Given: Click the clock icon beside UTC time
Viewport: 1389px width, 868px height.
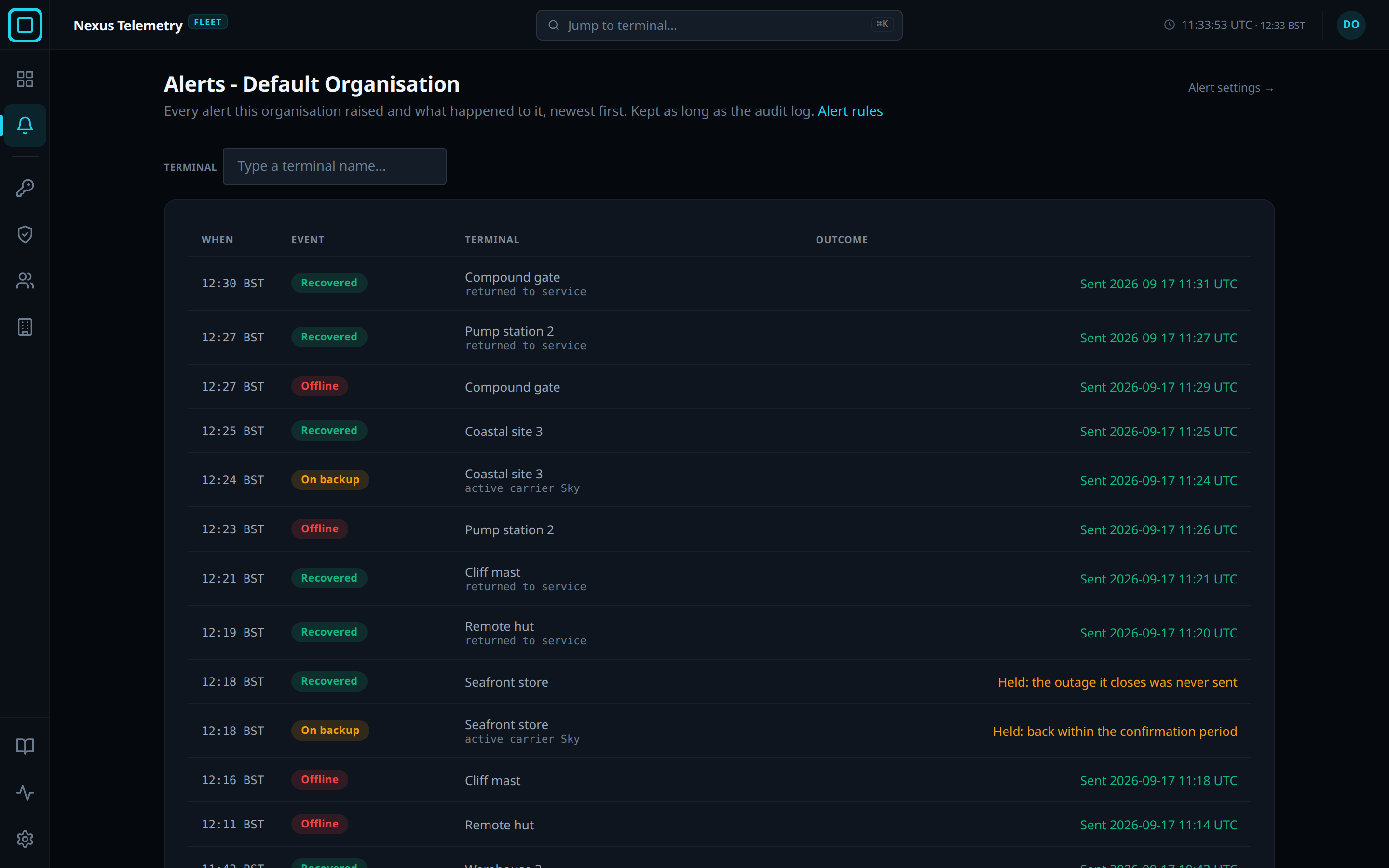Looking at the screenshot, I should (1169, 25).
